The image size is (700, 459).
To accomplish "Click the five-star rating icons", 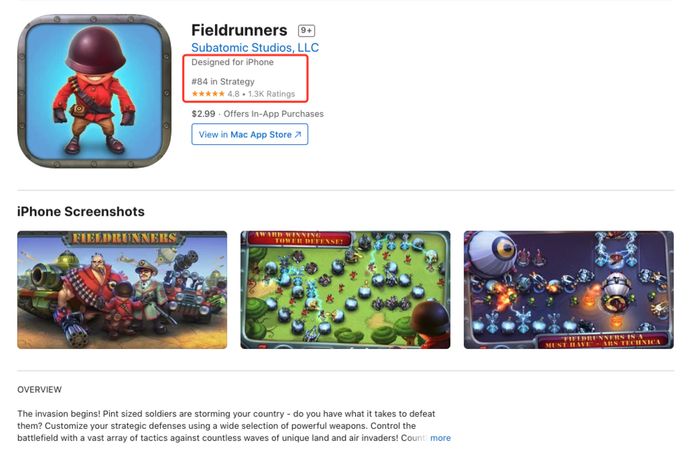I will pos(208,94).
